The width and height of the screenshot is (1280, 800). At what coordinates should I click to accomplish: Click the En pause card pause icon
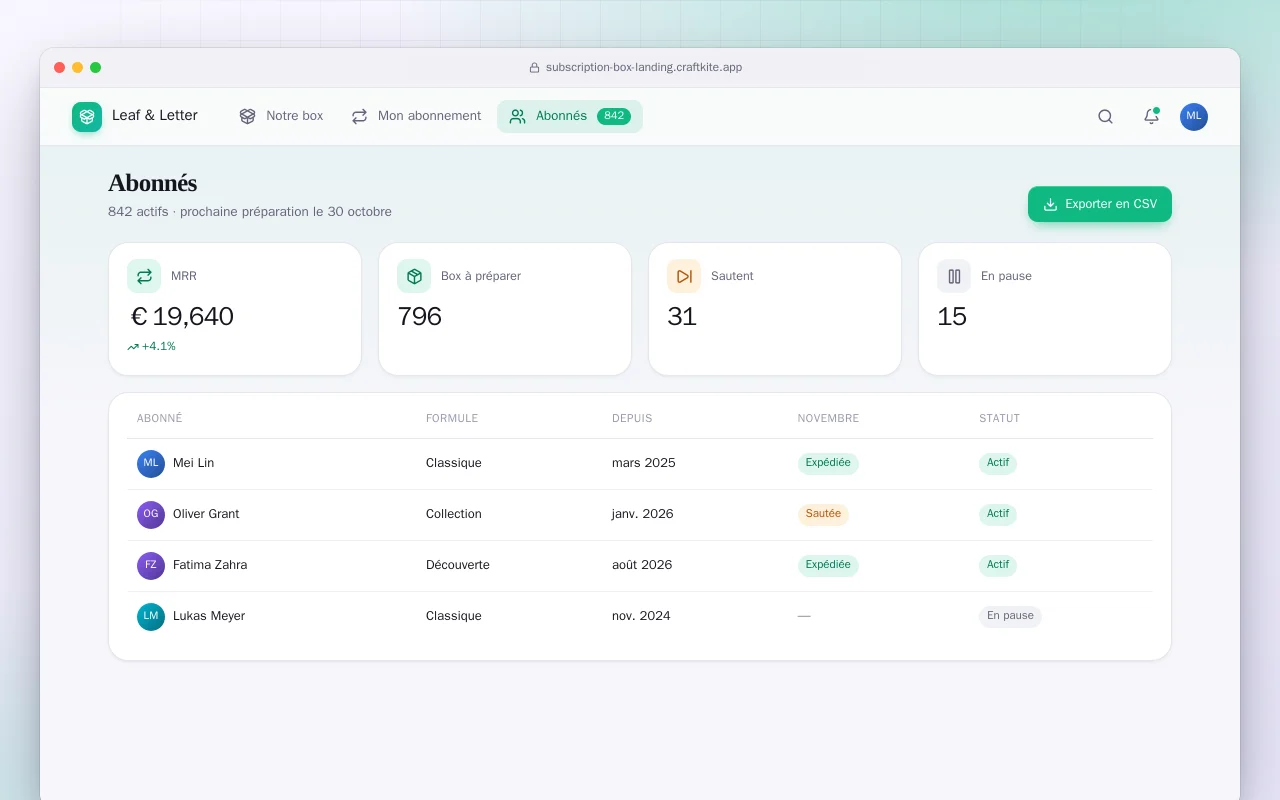click(x=954, y=276)
